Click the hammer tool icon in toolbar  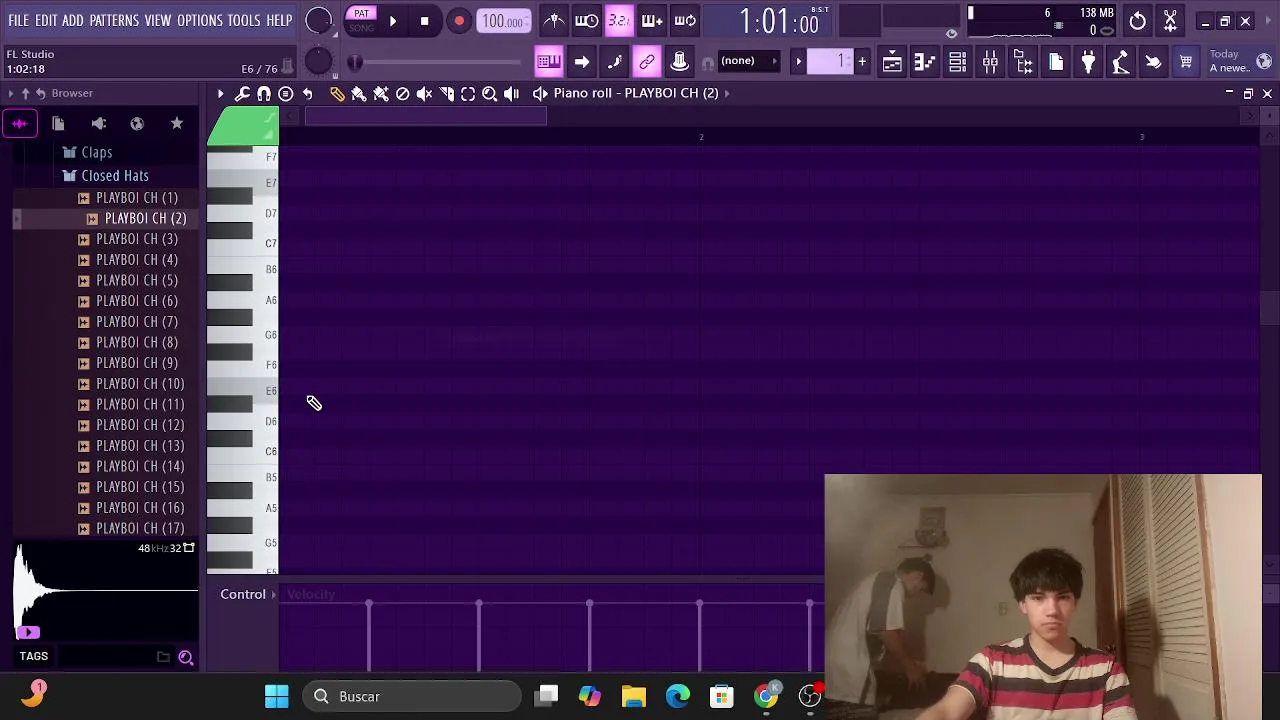pos(1121,62)
